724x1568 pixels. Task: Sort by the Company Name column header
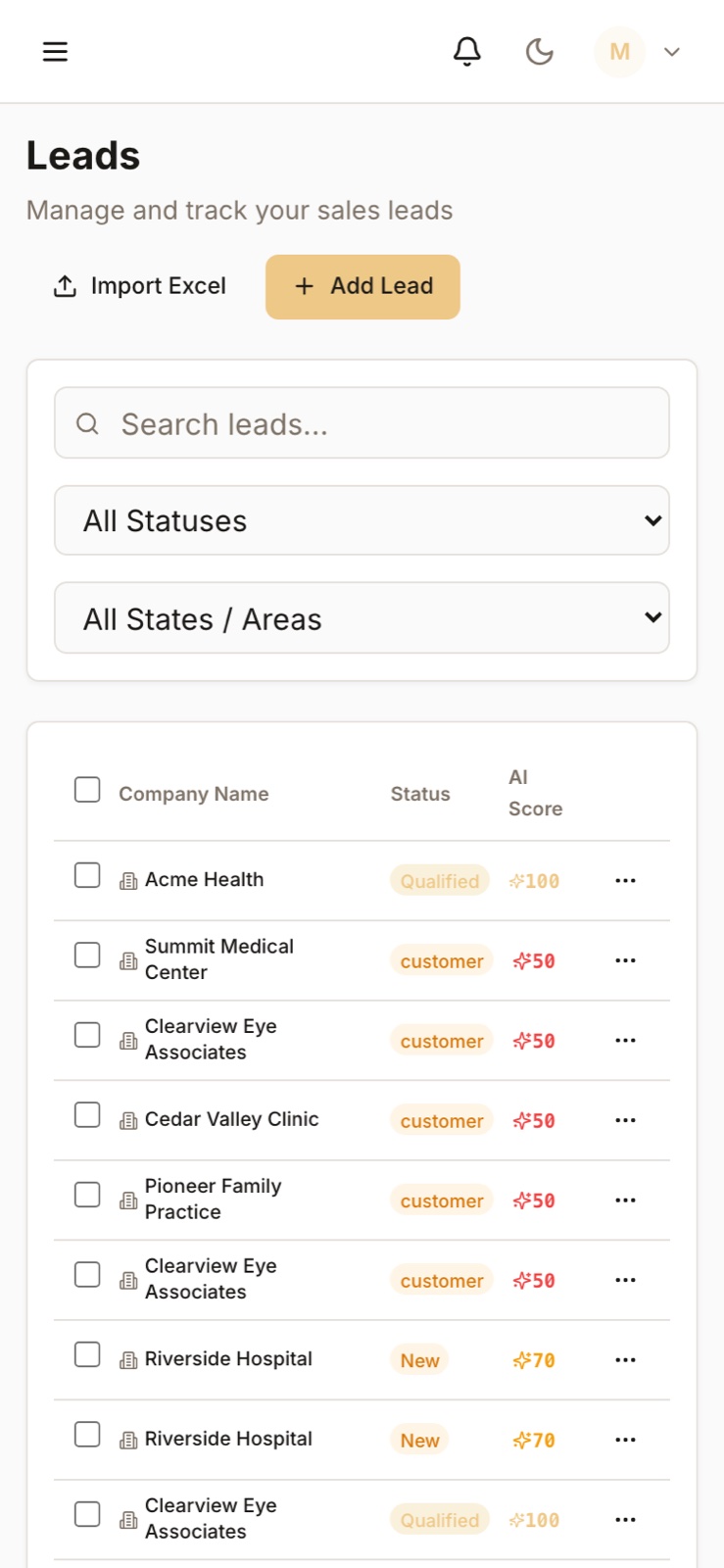(194, 794)
